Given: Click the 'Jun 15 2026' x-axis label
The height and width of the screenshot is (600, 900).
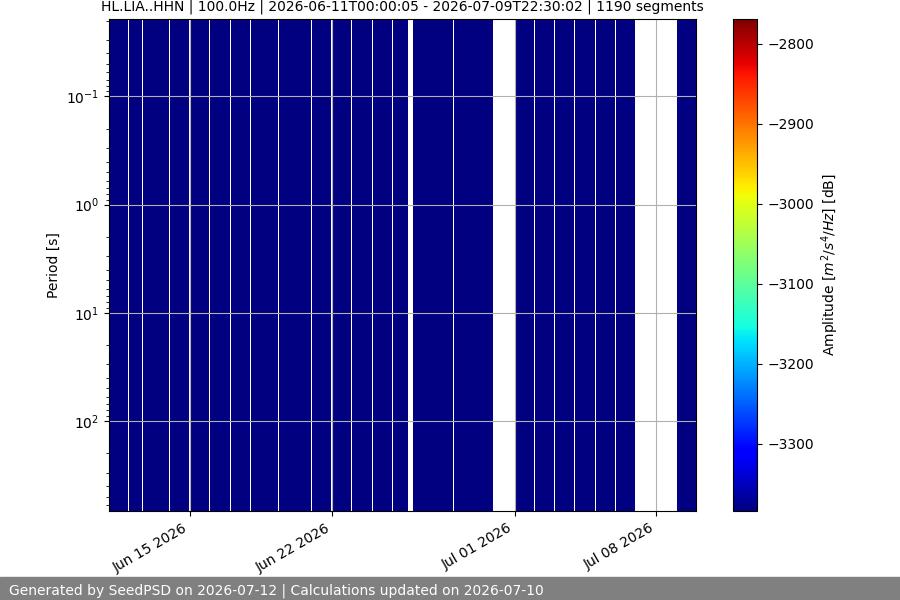Looking at the screenshot, I should point(150,548).
